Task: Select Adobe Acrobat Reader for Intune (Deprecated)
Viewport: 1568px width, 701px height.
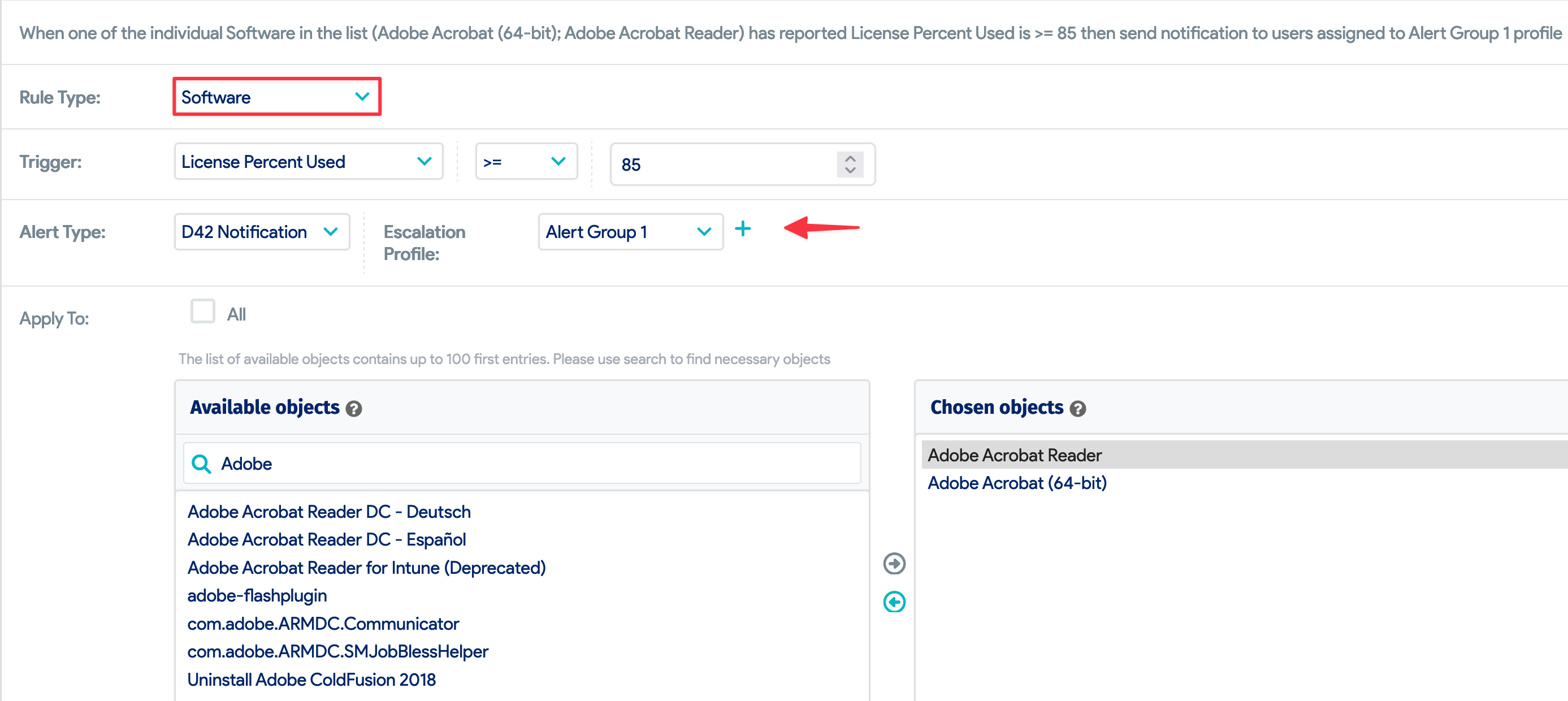Action: coord(366,568)
